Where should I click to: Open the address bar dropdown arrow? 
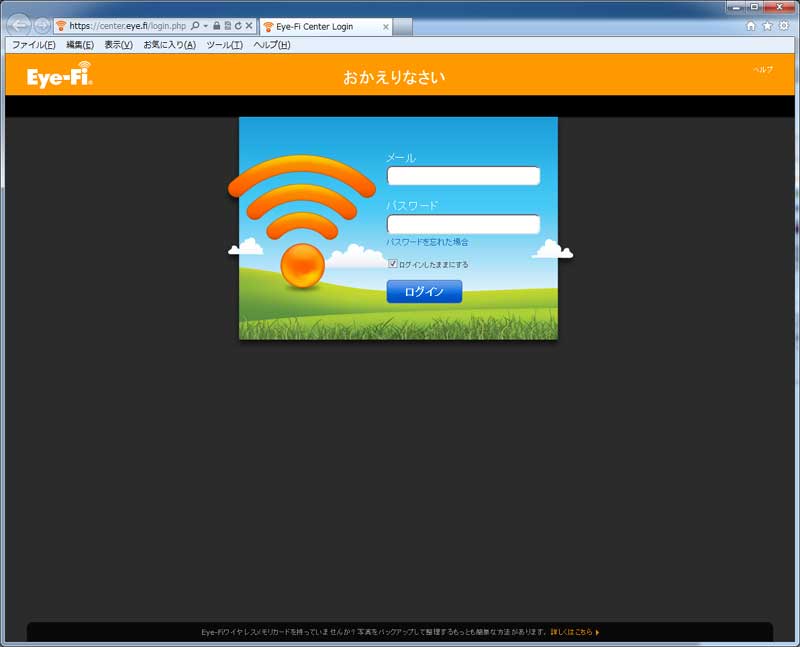coord(206,26)
